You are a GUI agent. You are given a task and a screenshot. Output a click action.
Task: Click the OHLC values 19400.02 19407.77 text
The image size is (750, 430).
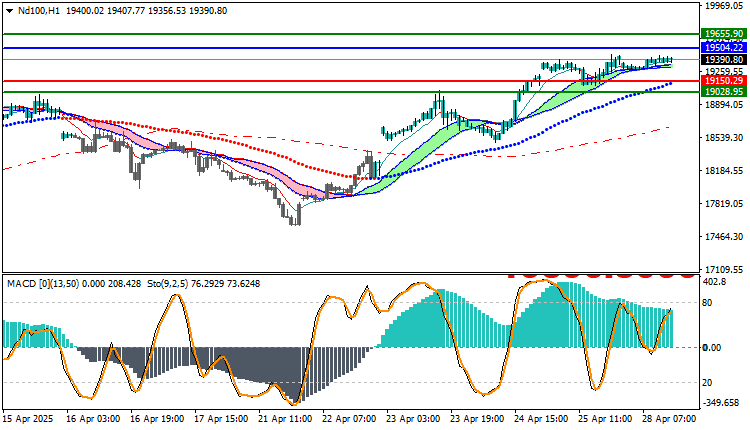coord(105,11)
